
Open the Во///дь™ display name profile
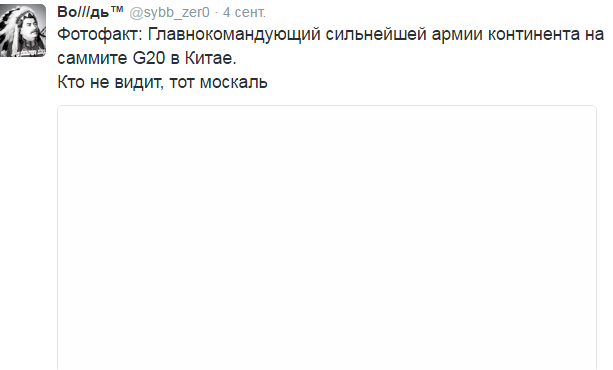pyautogui.click(x=90, y=12)
